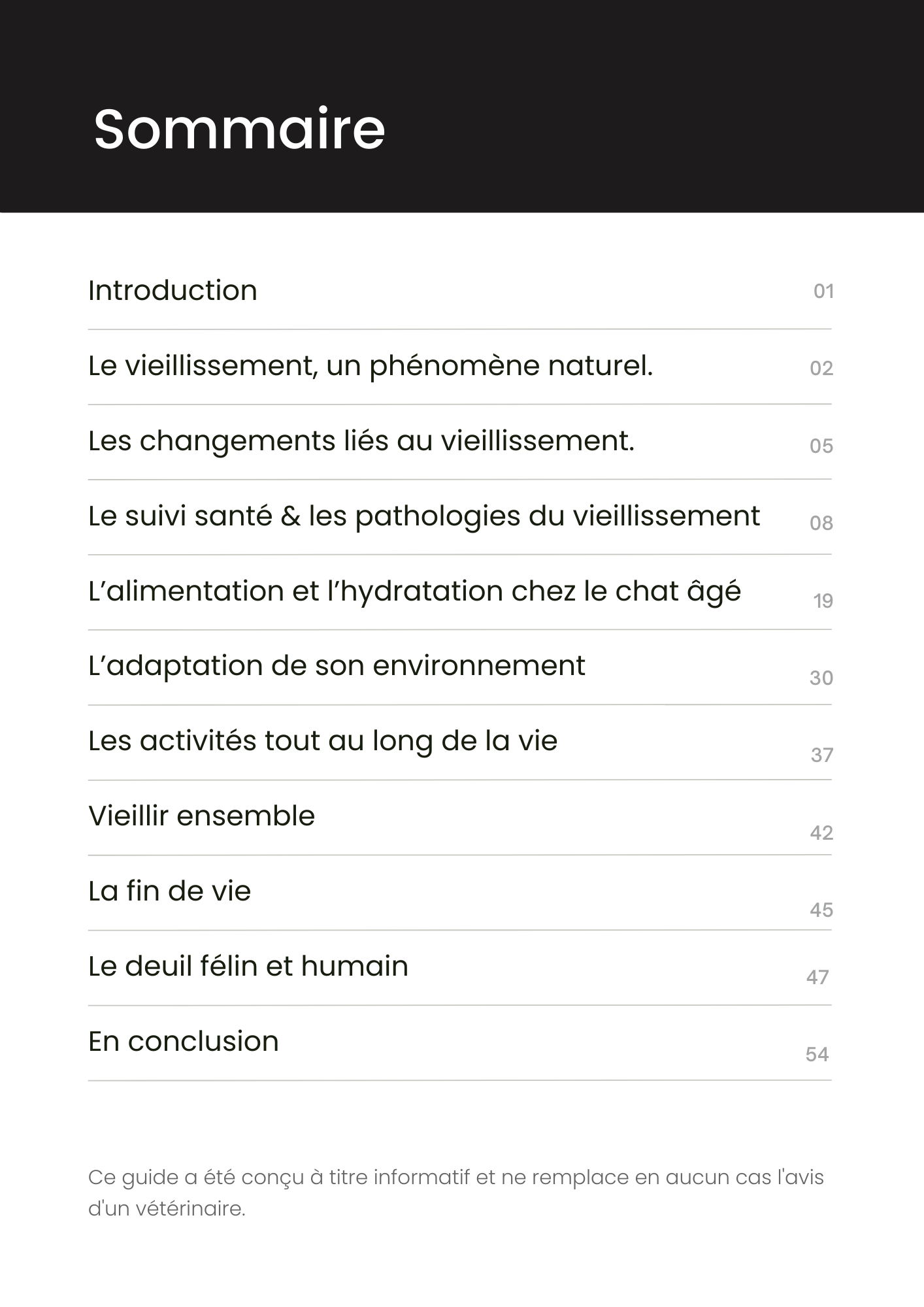Screen dimensions: 924x1307
Task: Select 'Les changements liés au vieillissement.' entry
Action: click(x=361, y=441)
